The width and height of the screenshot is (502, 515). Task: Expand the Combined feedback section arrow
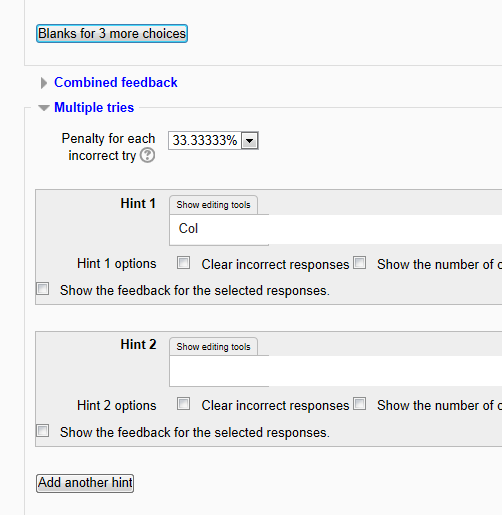(x=44, y=83)
